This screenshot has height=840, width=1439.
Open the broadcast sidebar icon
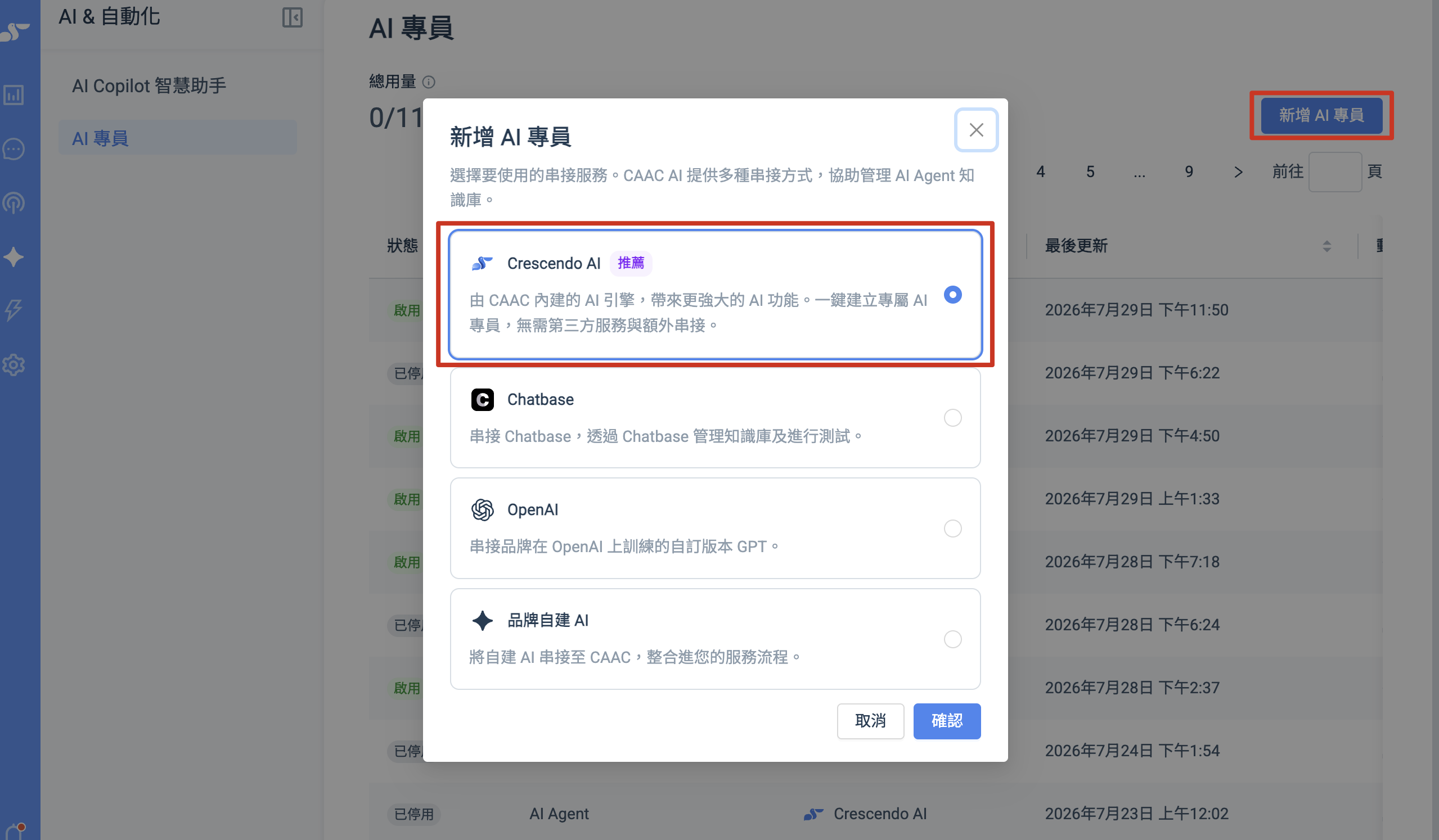point(14,202)
